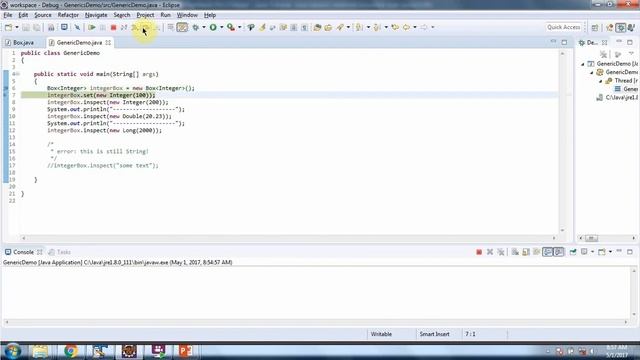Toggle Show Console on standard output change
The image size is (640, 360).
click(x=548, y=252)
